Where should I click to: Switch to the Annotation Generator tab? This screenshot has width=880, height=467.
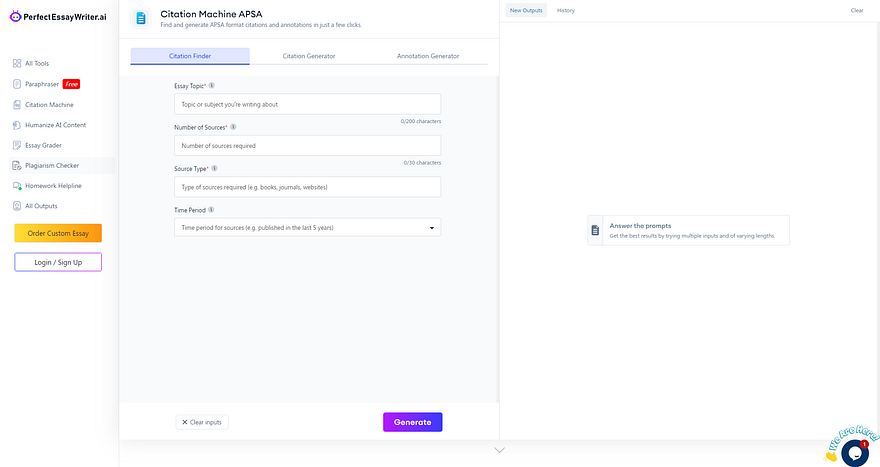pos(428,56)
